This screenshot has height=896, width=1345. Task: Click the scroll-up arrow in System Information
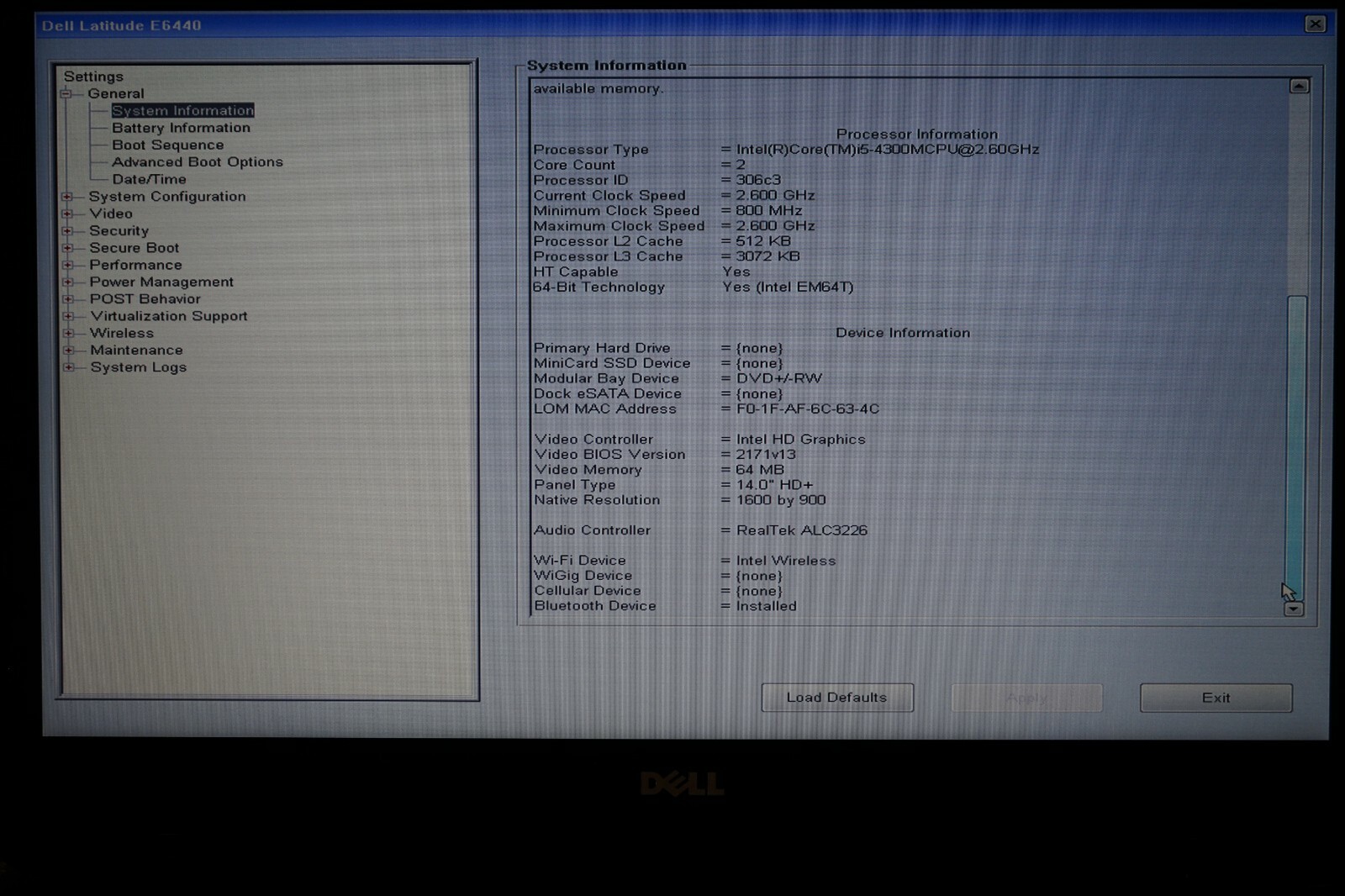(1299, 87)
